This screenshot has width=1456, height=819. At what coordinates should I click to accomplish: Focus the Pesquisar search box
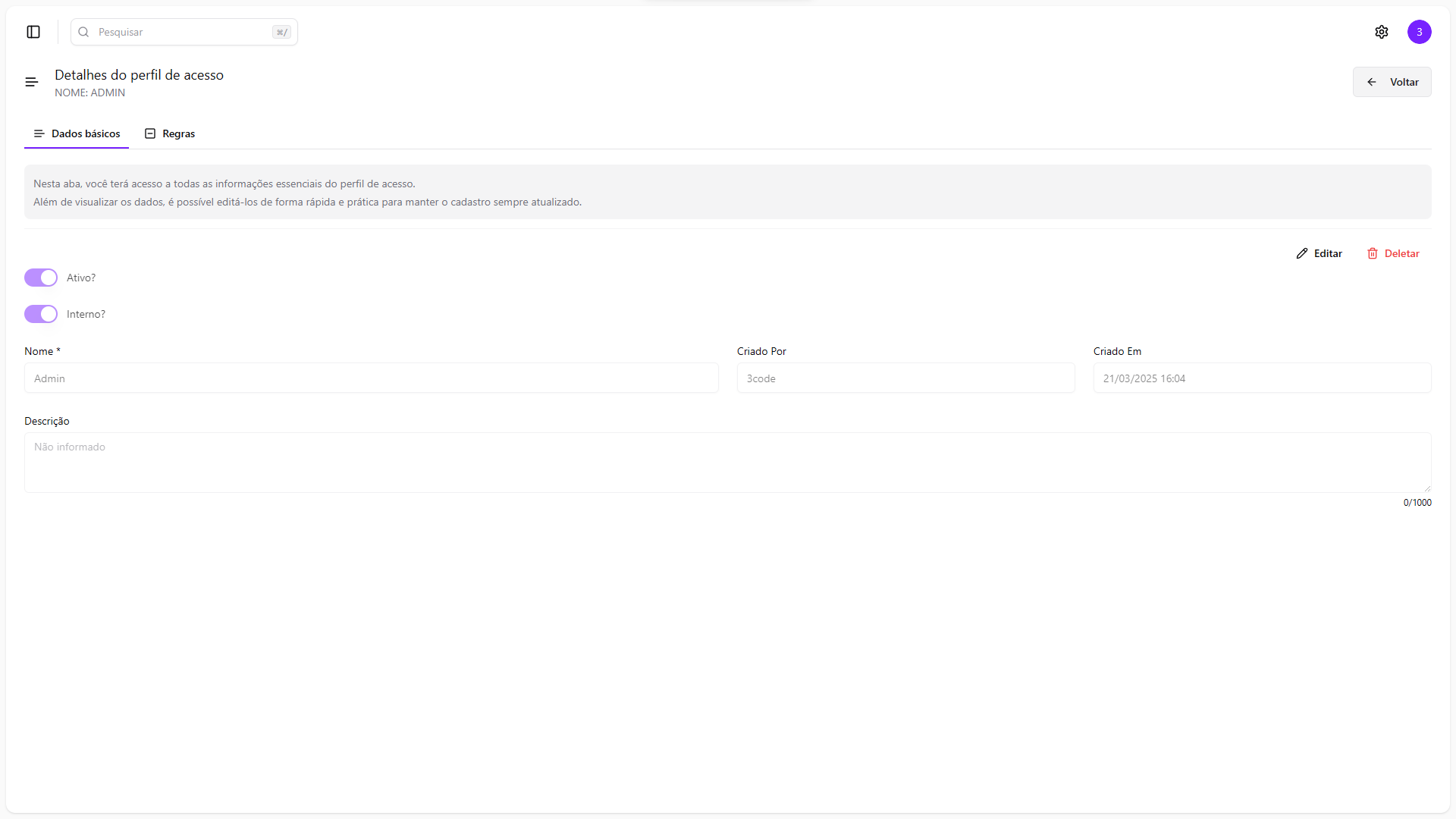184,32
